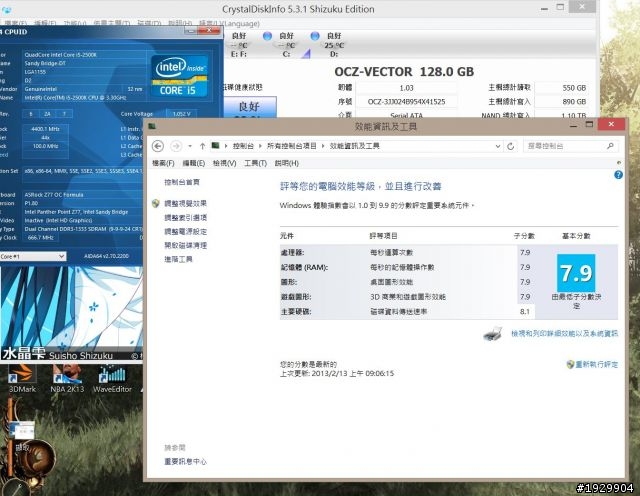Select the 控制台 breadcrumb
640x496 pixels.
[243, 146]
